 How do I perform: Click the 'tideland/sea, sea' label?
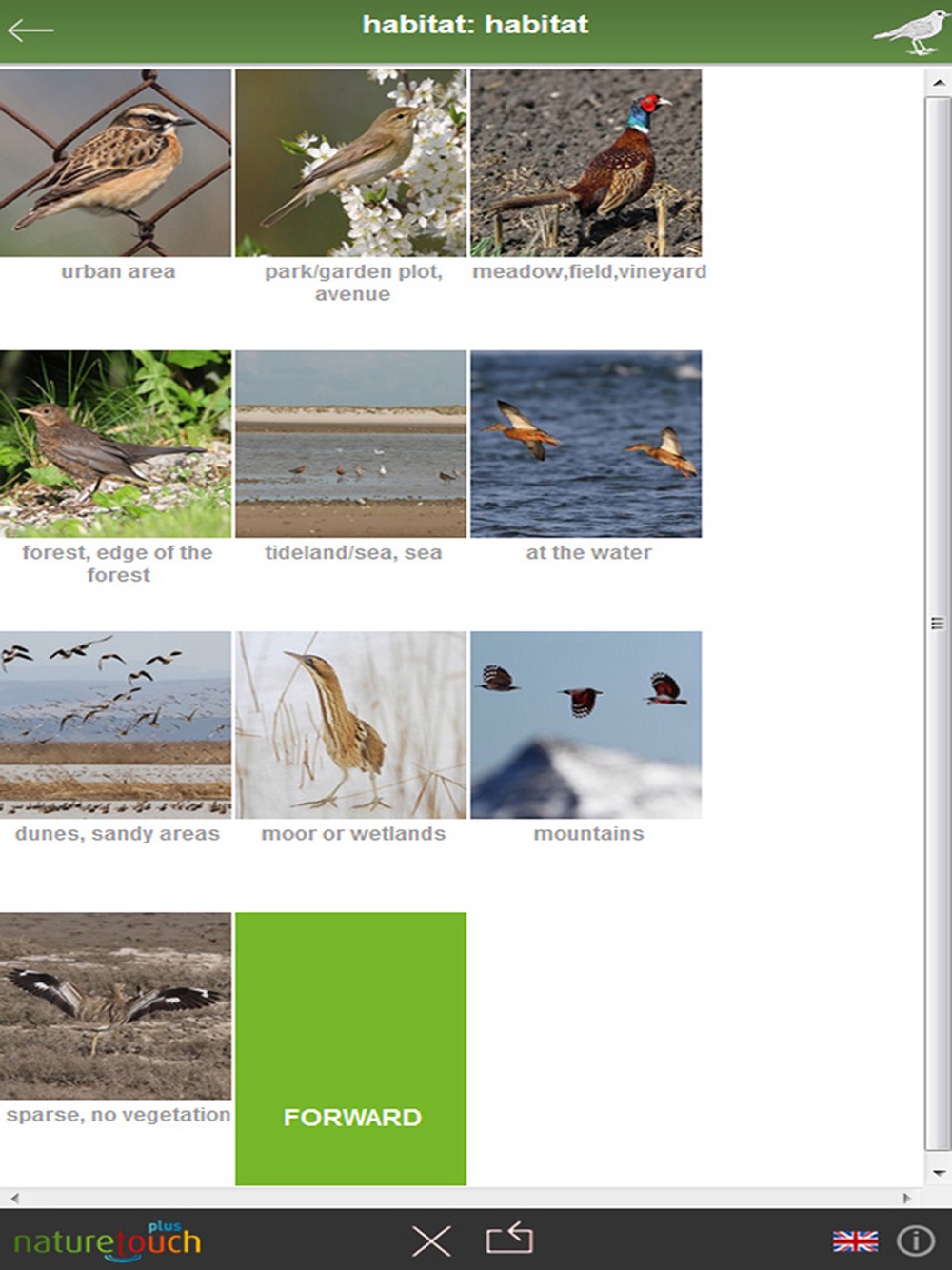click(353, 552)
